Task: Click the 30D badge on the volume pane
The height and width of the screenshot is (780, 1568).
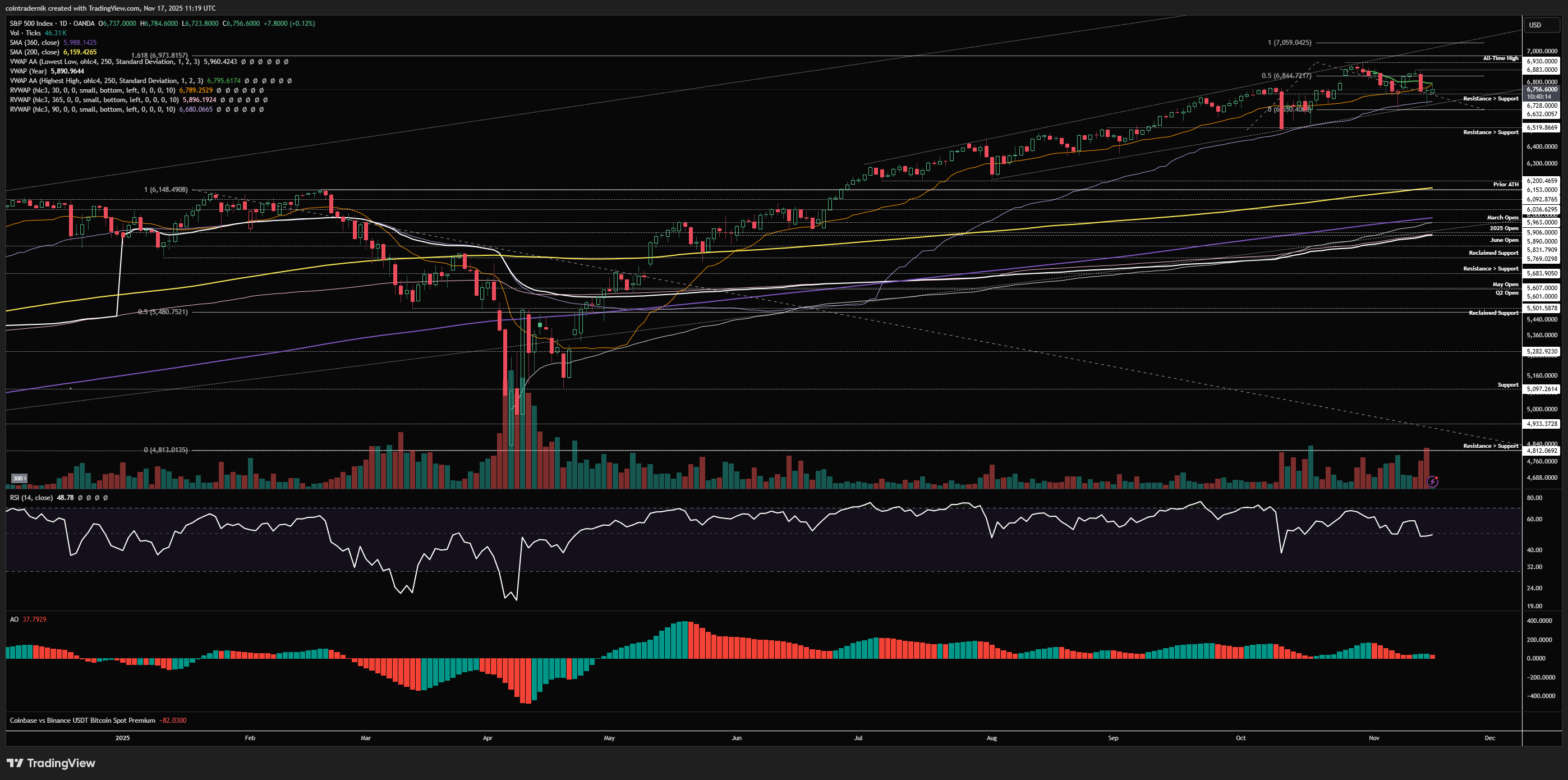Action: (x=19, y=479)
